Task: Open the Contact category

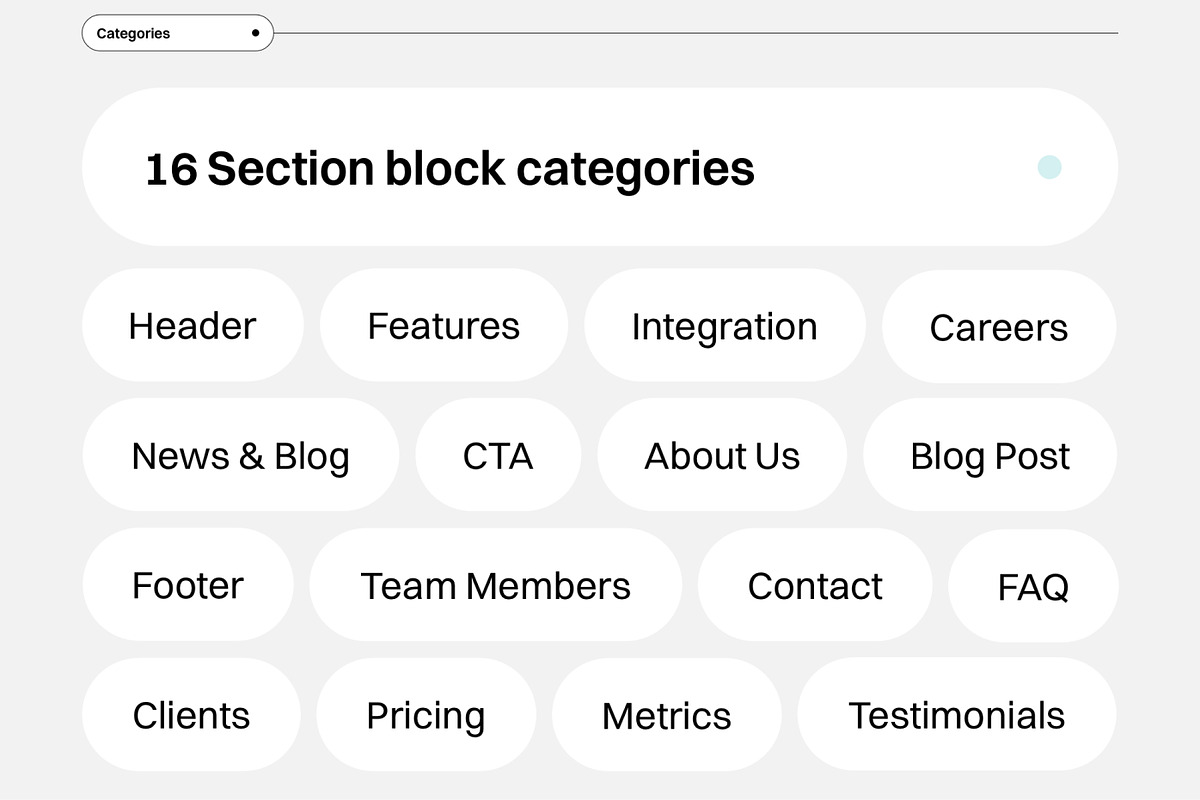Action: [x=815, y=586]
